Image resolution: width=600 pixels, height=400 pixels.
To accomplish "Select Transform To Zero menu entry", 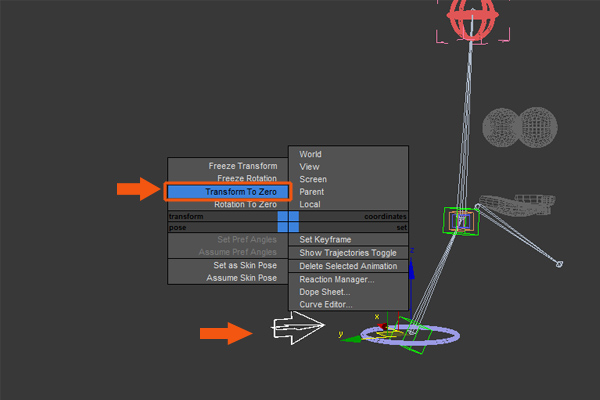I will pos(228,192).
